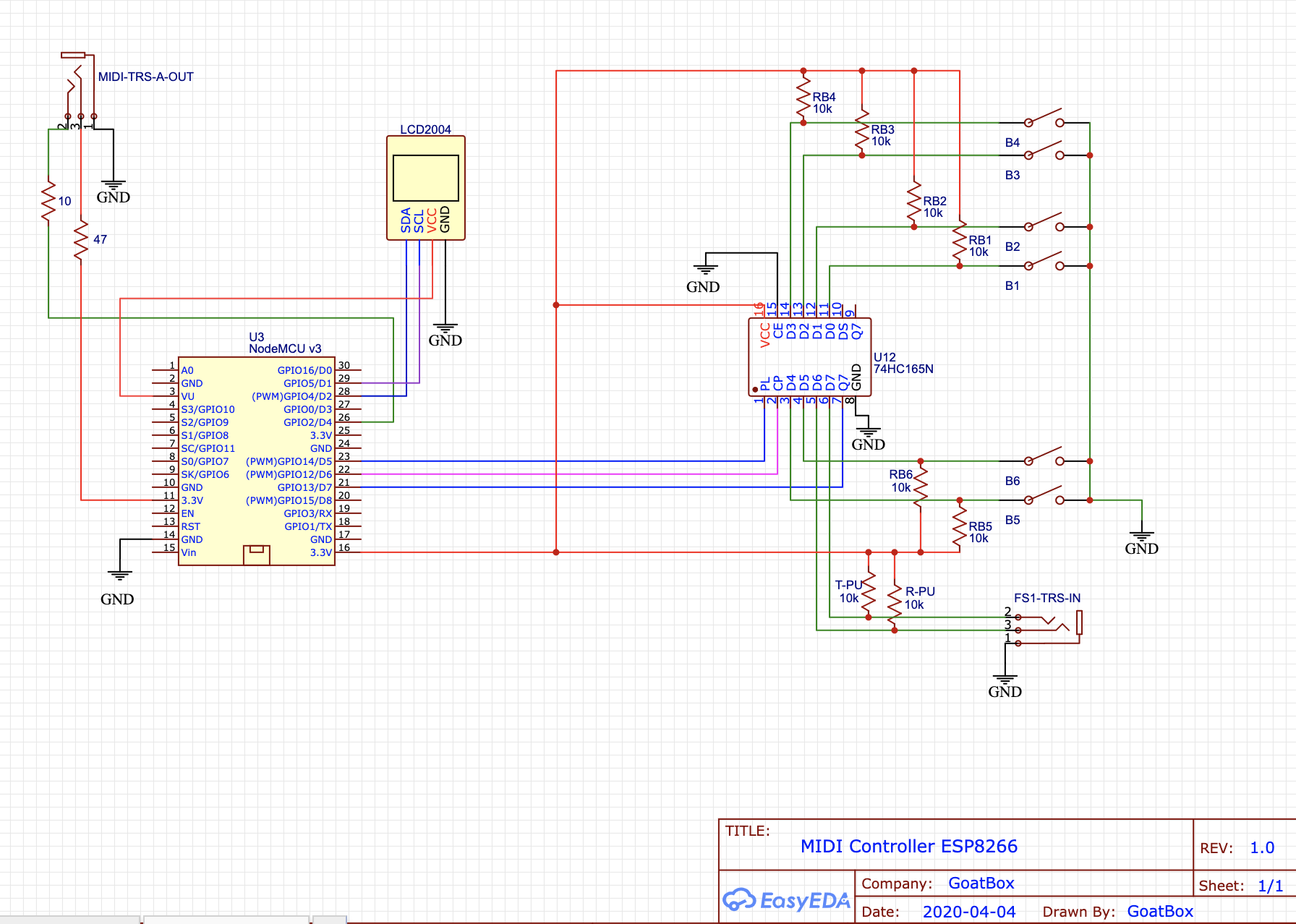Viewport: 1296px width, 924px height.
Task: Select the 10 ohm resistor symbol
Action: (48, 201)
